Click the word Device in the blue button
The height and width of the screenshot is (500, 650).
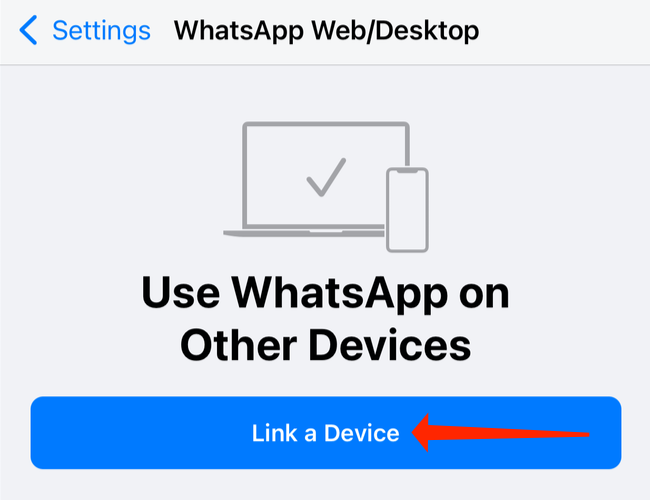361,433
